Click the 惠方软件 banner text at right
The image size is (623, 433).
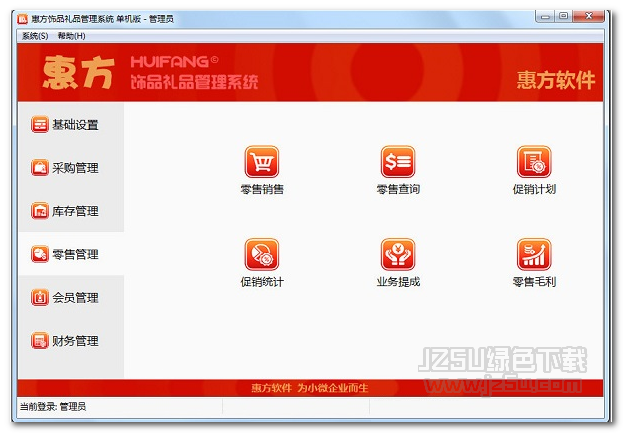point(556,80)
